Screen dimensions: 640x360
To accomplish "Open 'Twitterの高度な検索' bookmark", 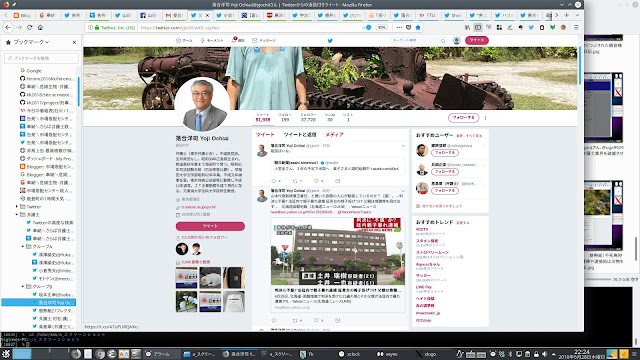I will tap(49, 222).
